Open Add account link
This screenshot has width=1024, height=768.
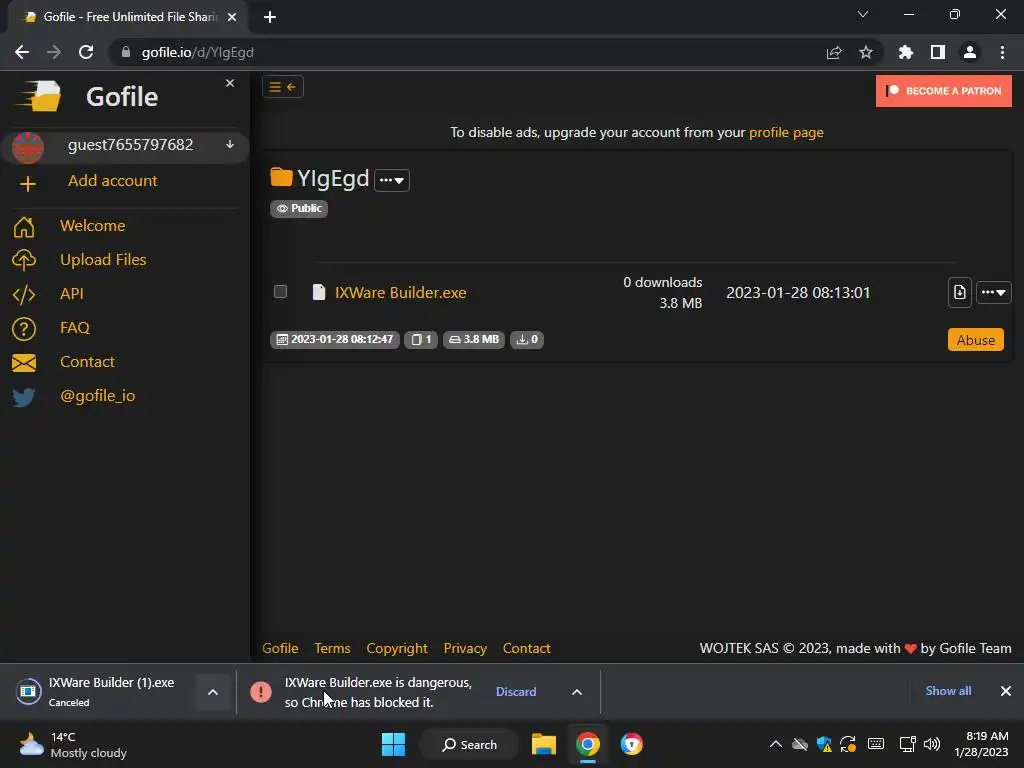coord(112,181)
